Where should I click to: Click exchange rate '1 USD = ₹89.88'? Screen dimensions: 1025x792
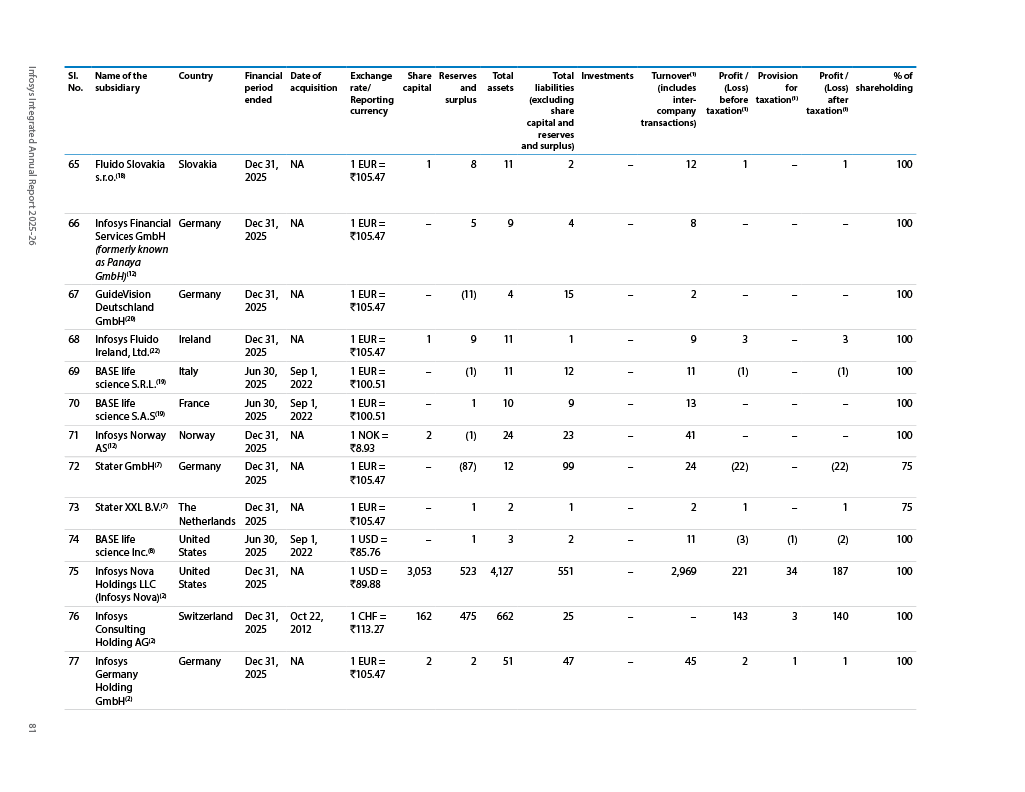coord(369,578)
